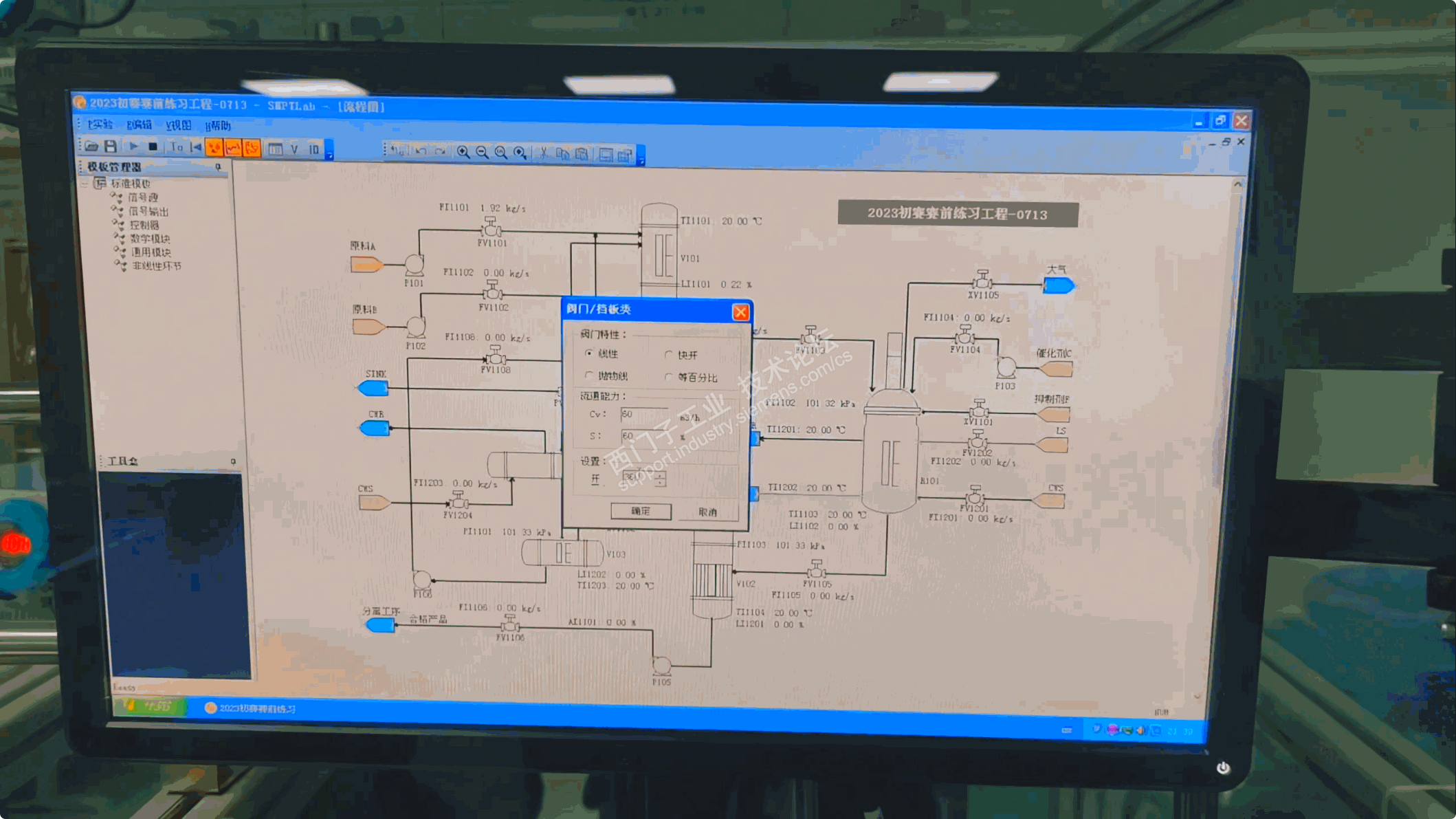Click the zoom in magnifier icon
The width and height of the screenshot is (1456, 819).
(464, 153)
